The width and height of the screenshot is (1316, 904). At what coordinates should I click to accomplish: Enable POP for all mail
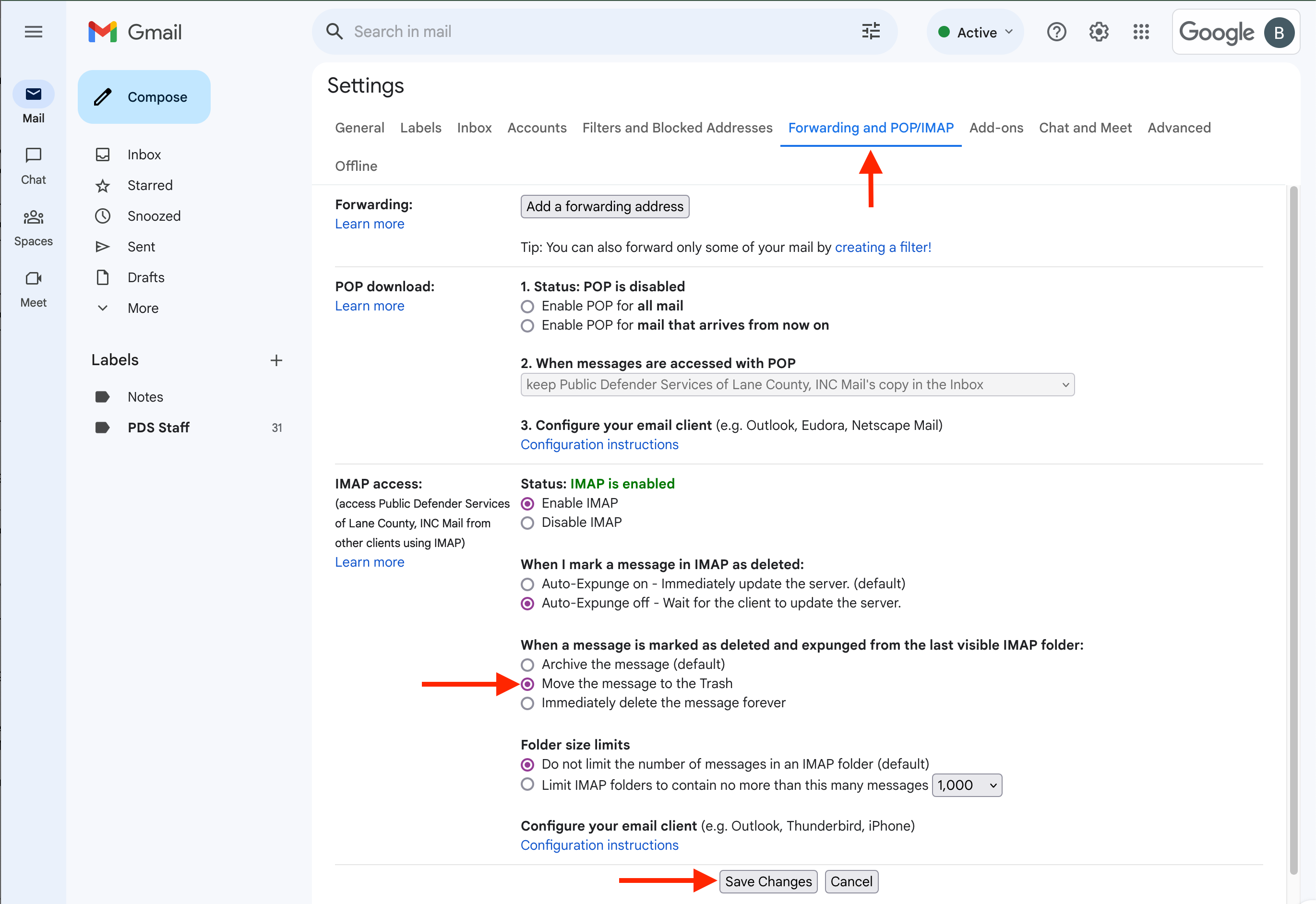click(527, 307)
